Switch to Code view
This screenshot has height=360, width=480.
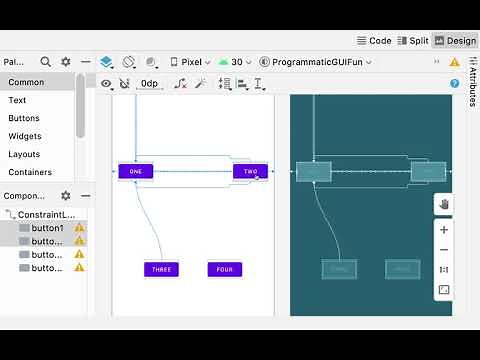tap(374, 41)
